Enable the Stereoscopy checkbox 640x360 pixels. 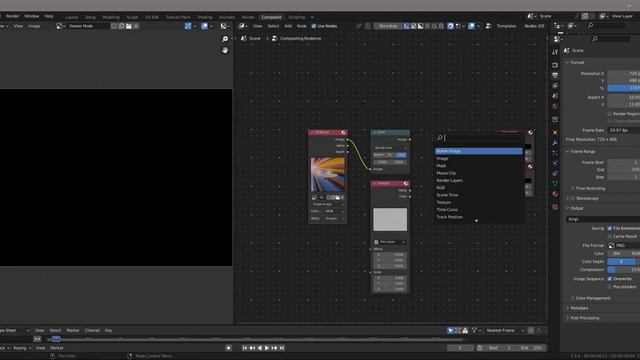pyautogui.click(x=573, y=198)
